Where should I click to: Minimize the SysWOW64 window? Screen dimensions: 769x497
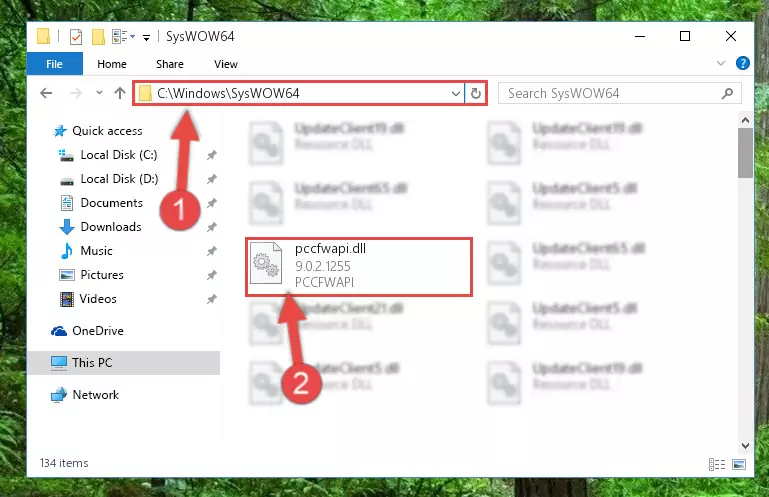pos(640,36)
